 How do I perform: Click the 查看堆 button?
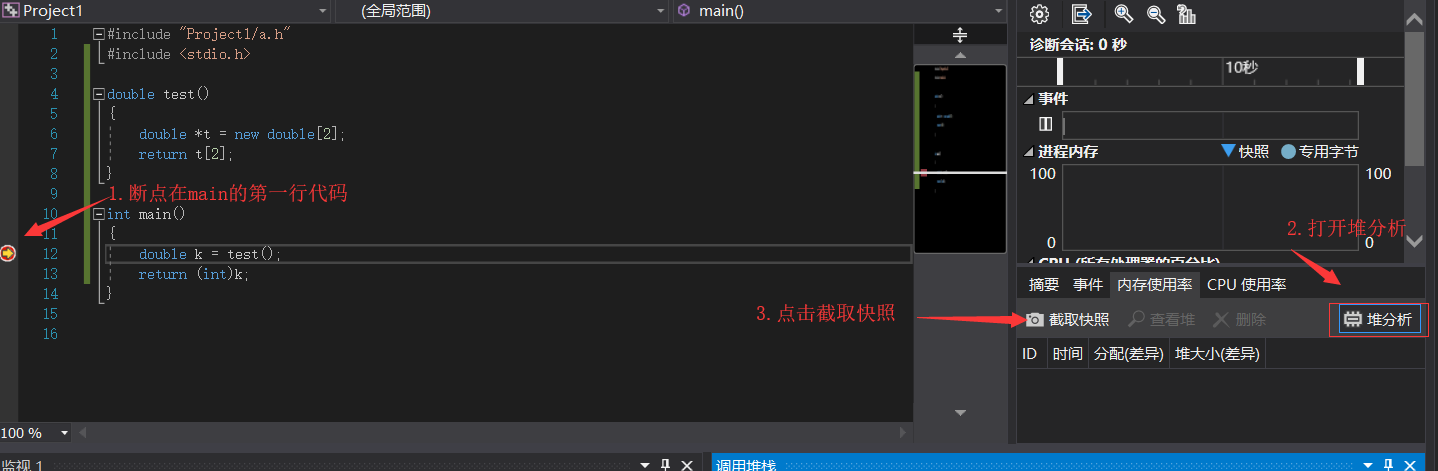click(x=1161, y=320)
